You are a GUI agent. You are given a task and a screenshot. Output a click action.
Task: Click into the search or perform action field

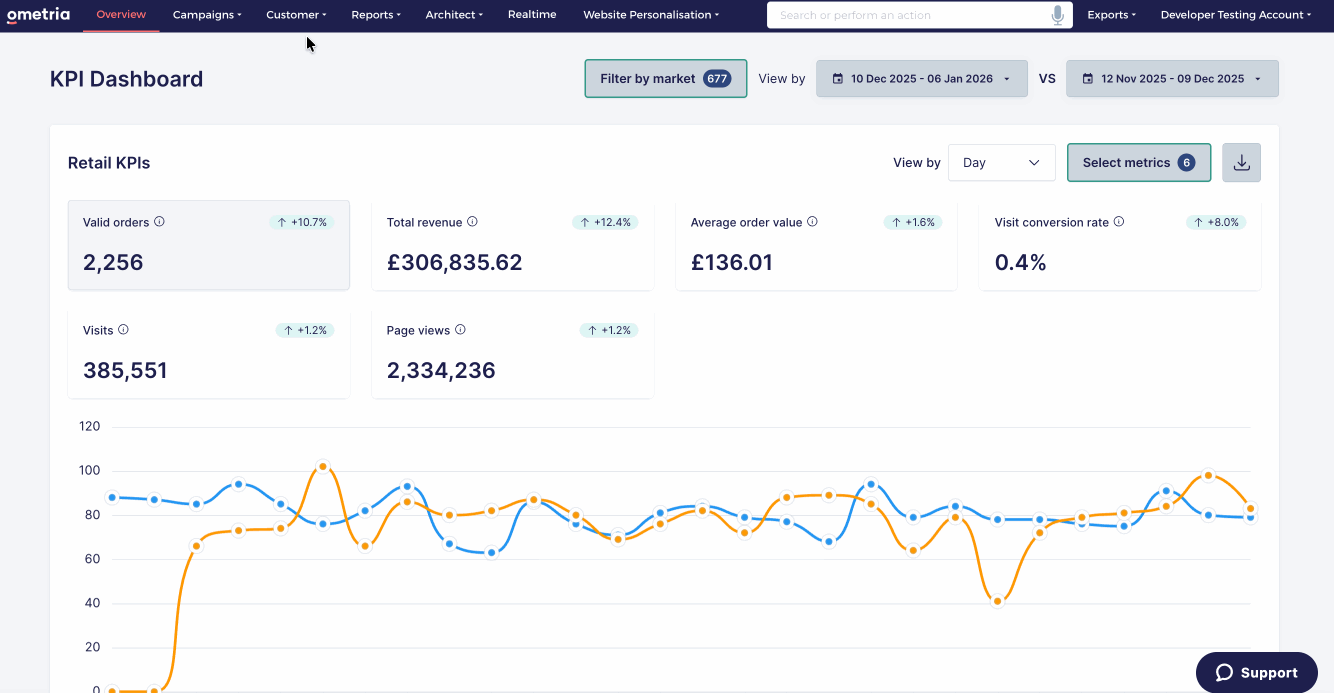tap(910, 15)
